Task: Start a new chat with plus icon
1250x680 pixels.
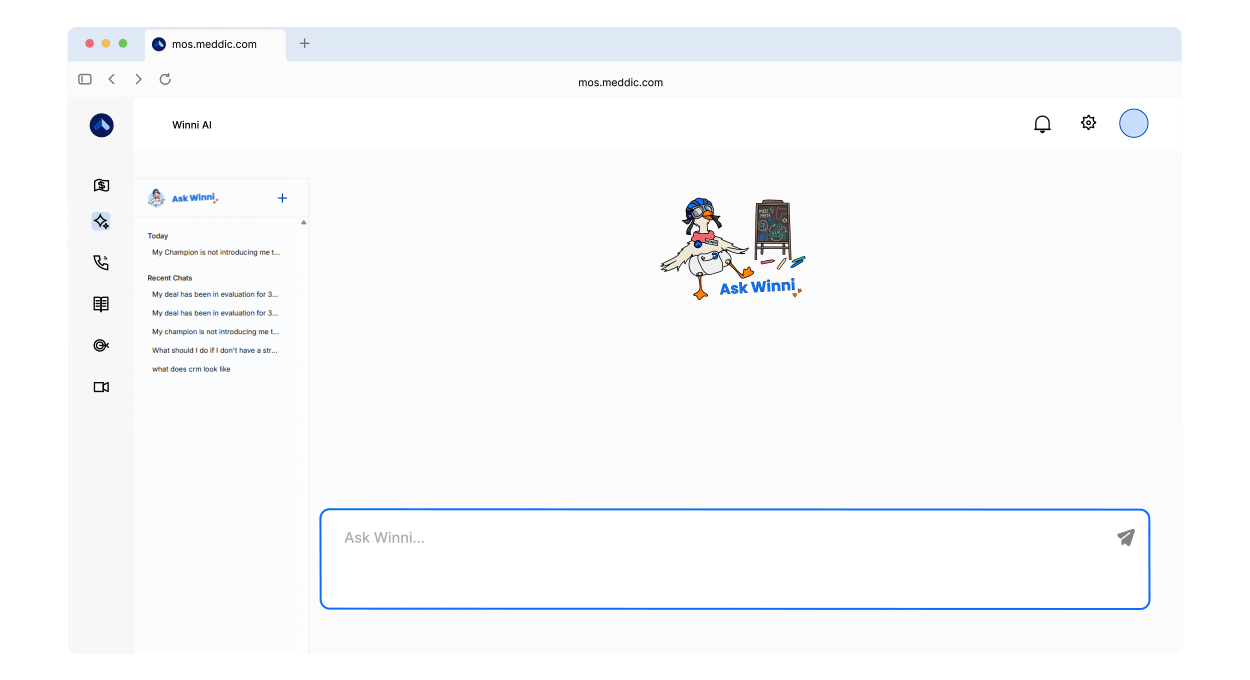Action: coord(282,198)
